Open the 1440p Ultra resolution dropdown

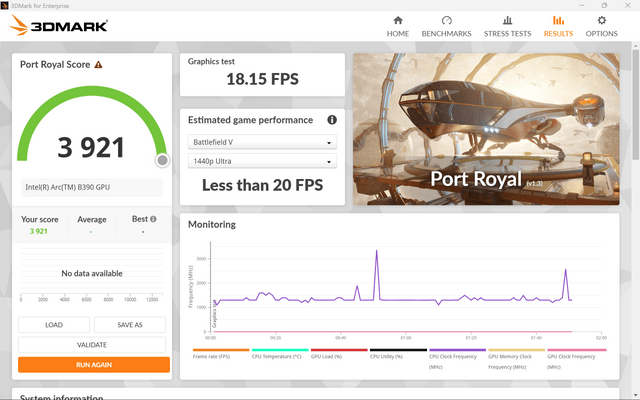point(262,161)
